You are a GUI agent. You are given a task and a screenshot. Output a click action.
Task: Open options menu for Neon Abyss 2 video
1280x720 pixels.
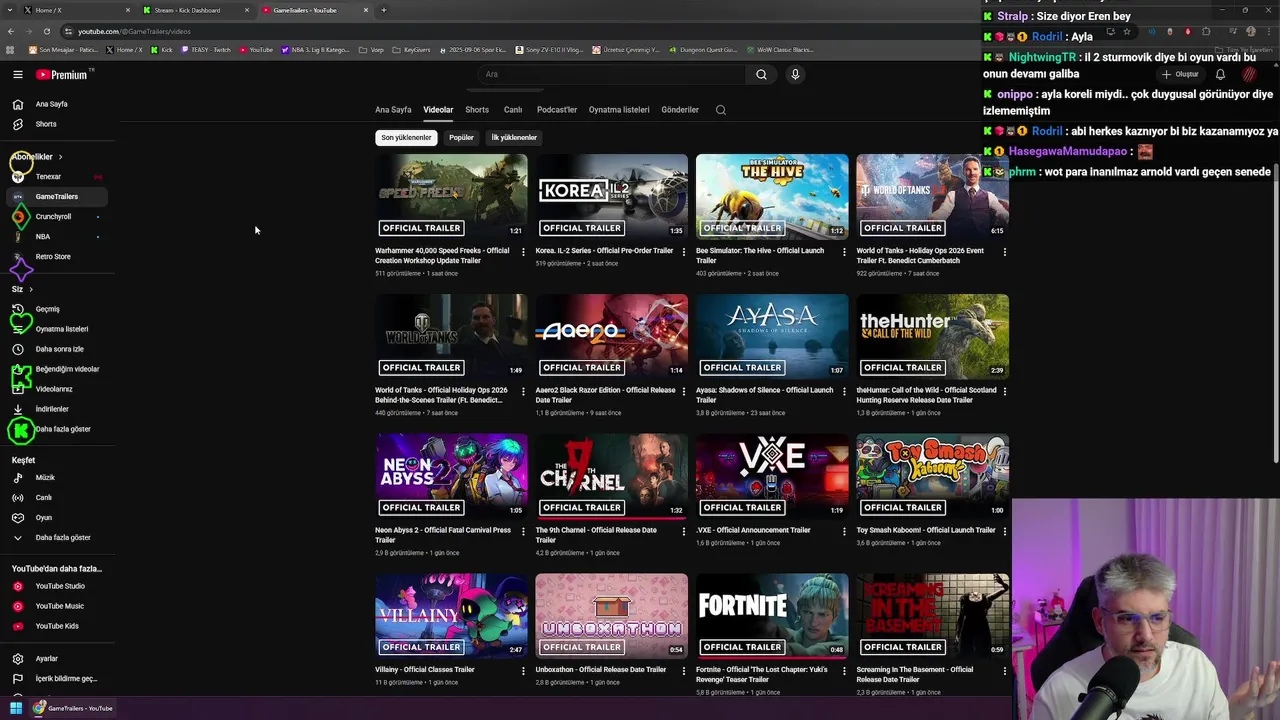tap(523, 531)
